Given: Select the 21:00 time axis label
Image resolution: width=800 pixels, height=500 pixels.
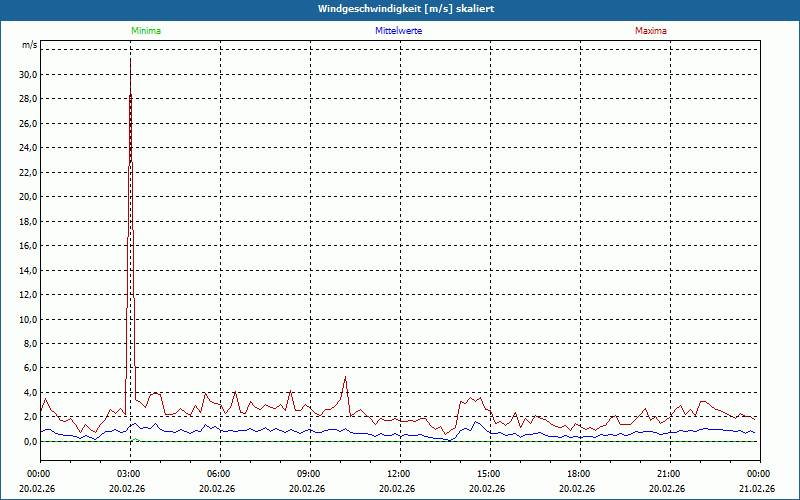Looking at the screenshot, I should (x=670, y=474).
